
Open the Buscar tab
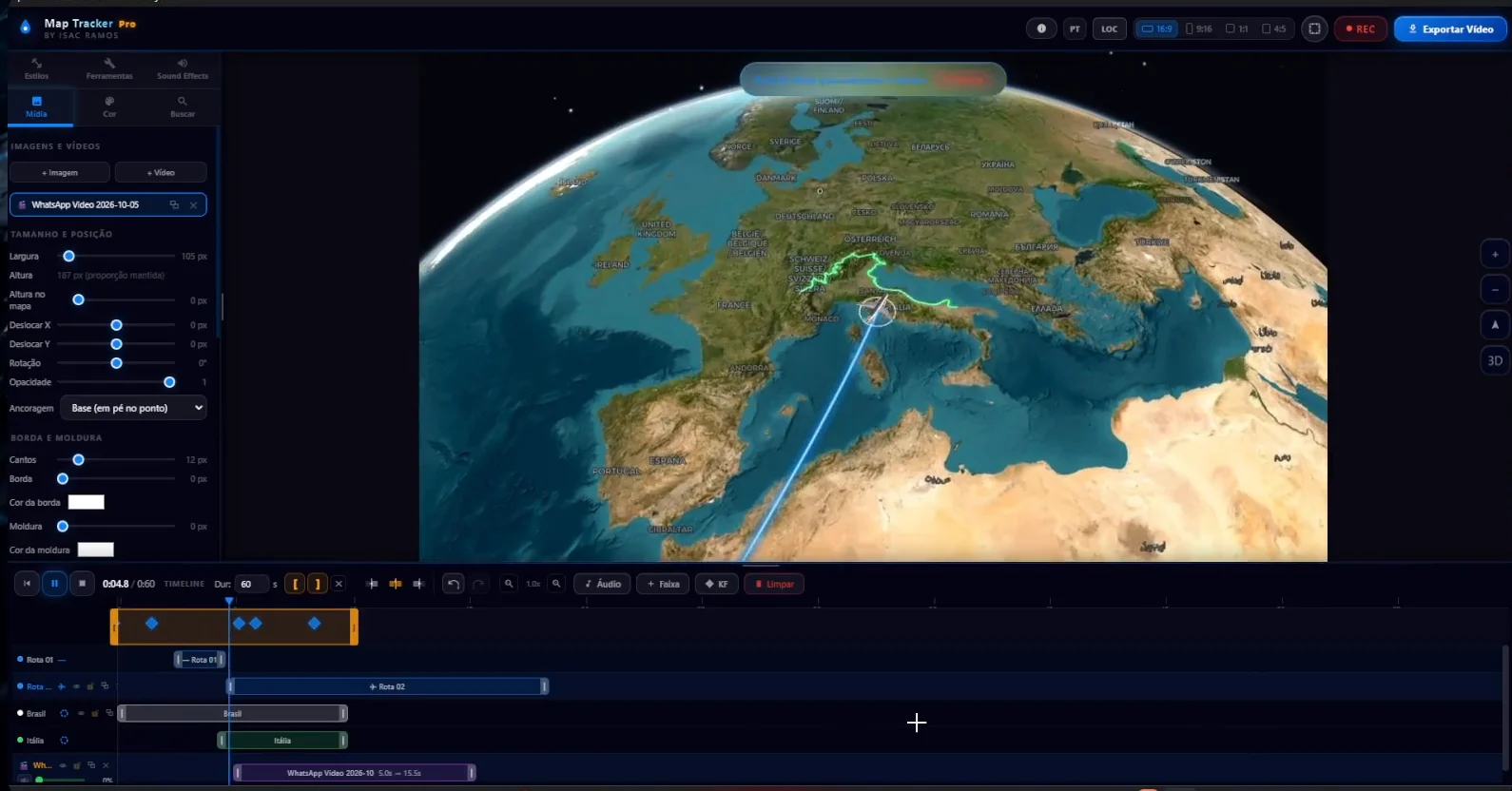tap(183, 106)
